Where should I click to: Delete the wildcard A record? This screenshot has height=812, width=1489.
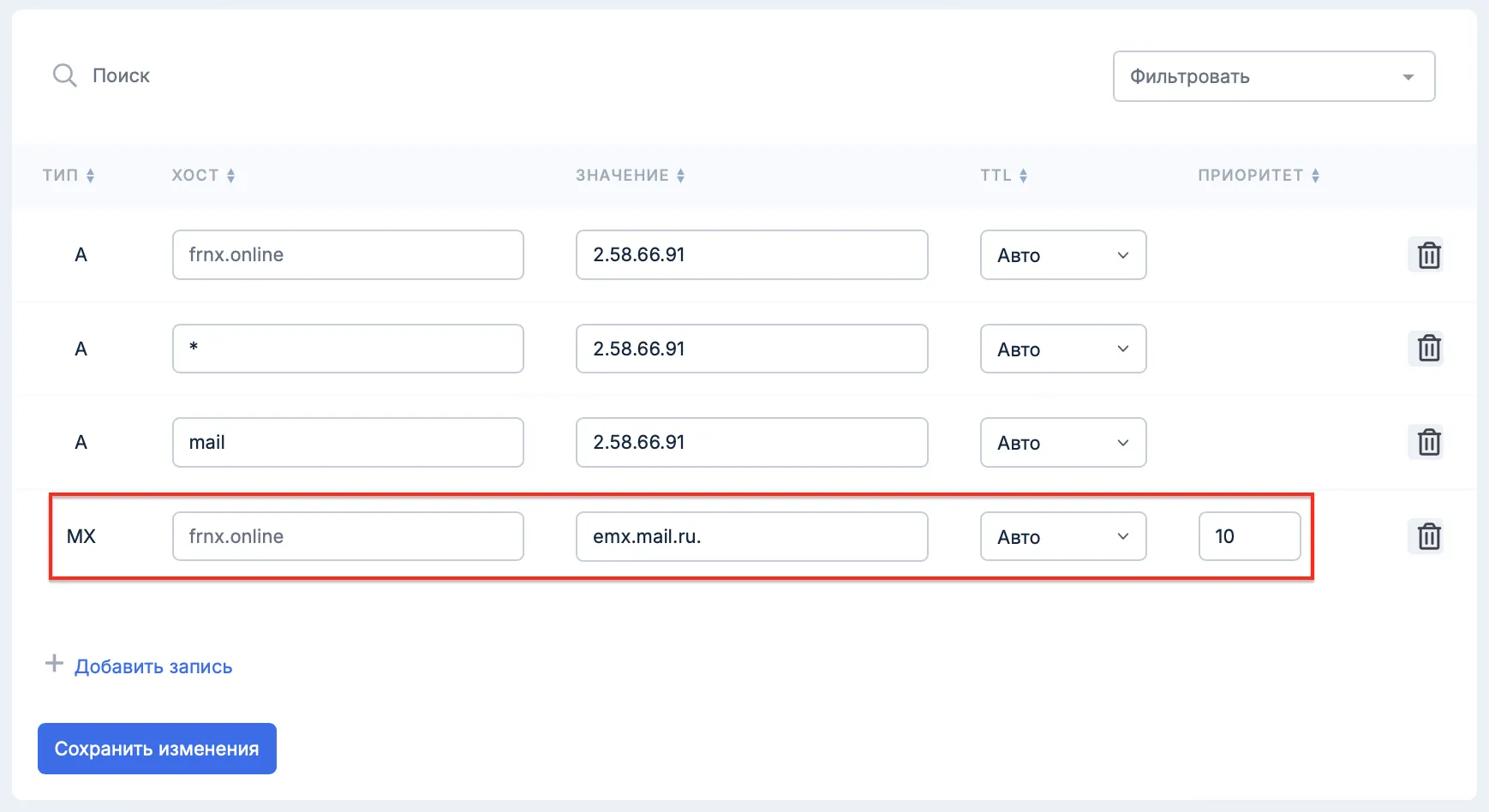[1428, 349]
